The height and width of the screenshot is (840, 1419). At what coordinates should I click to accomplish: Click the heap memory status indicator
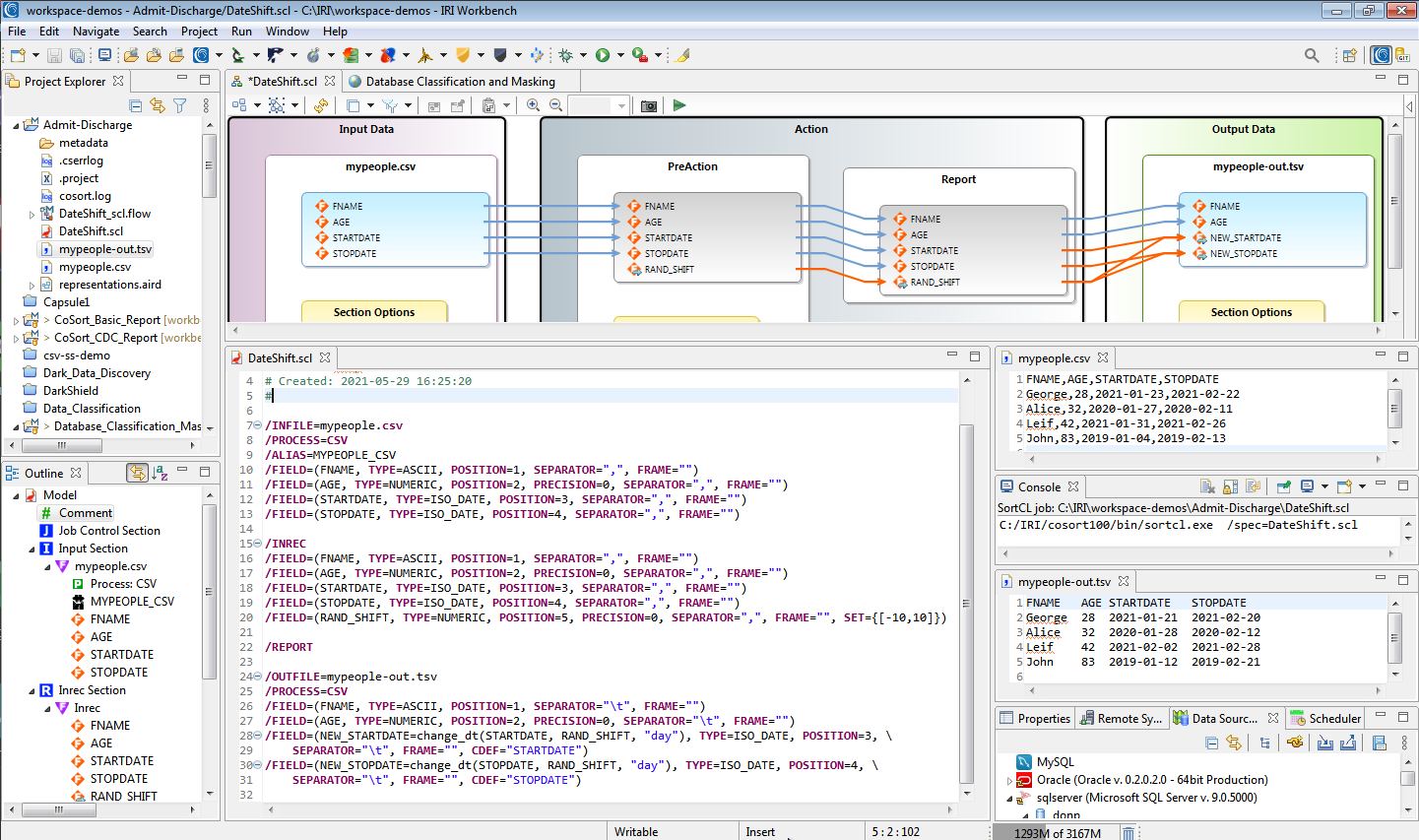point(1055,833)
